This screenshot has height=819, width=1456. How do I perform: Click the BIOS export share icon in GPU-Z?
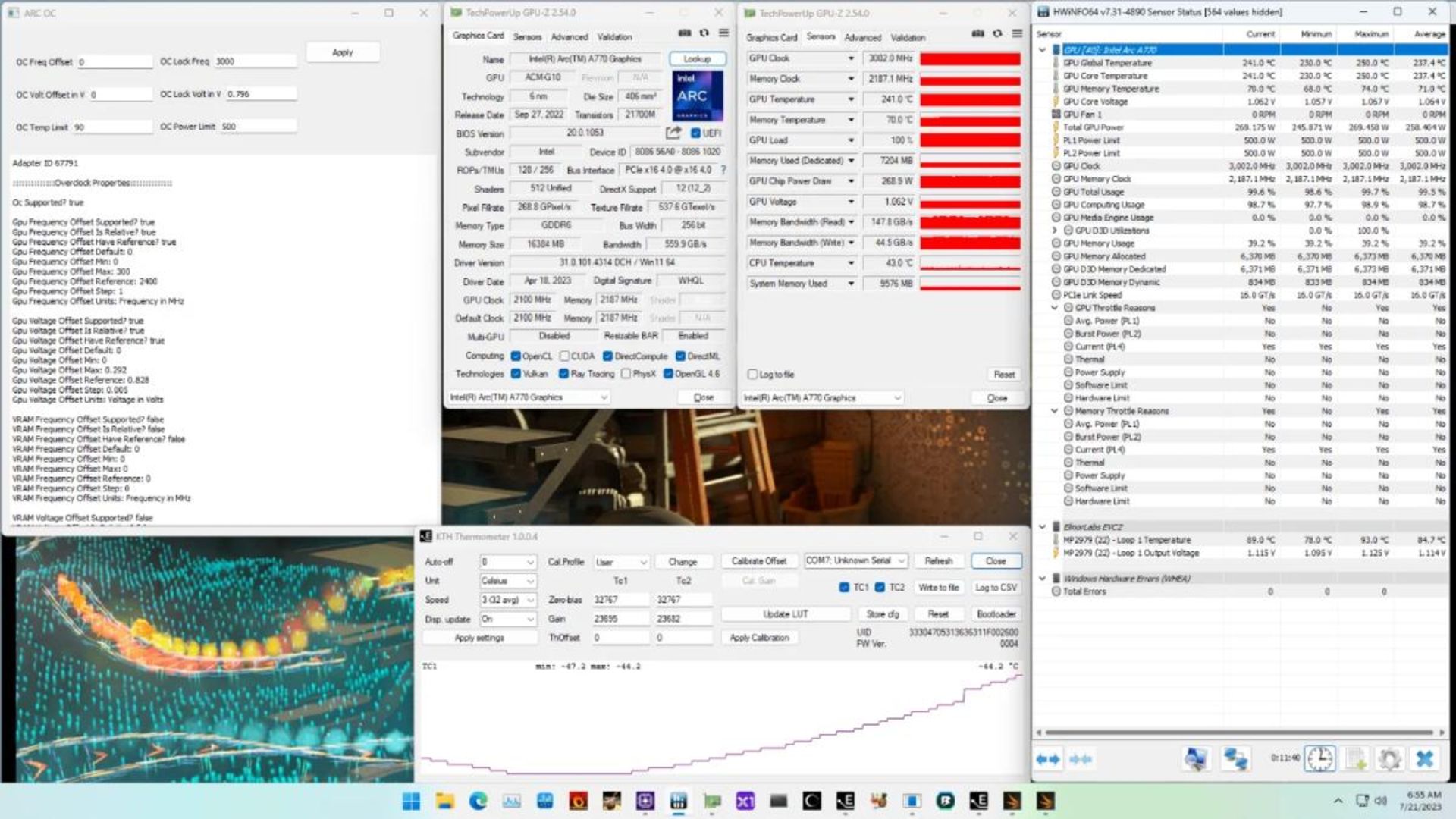673,133
